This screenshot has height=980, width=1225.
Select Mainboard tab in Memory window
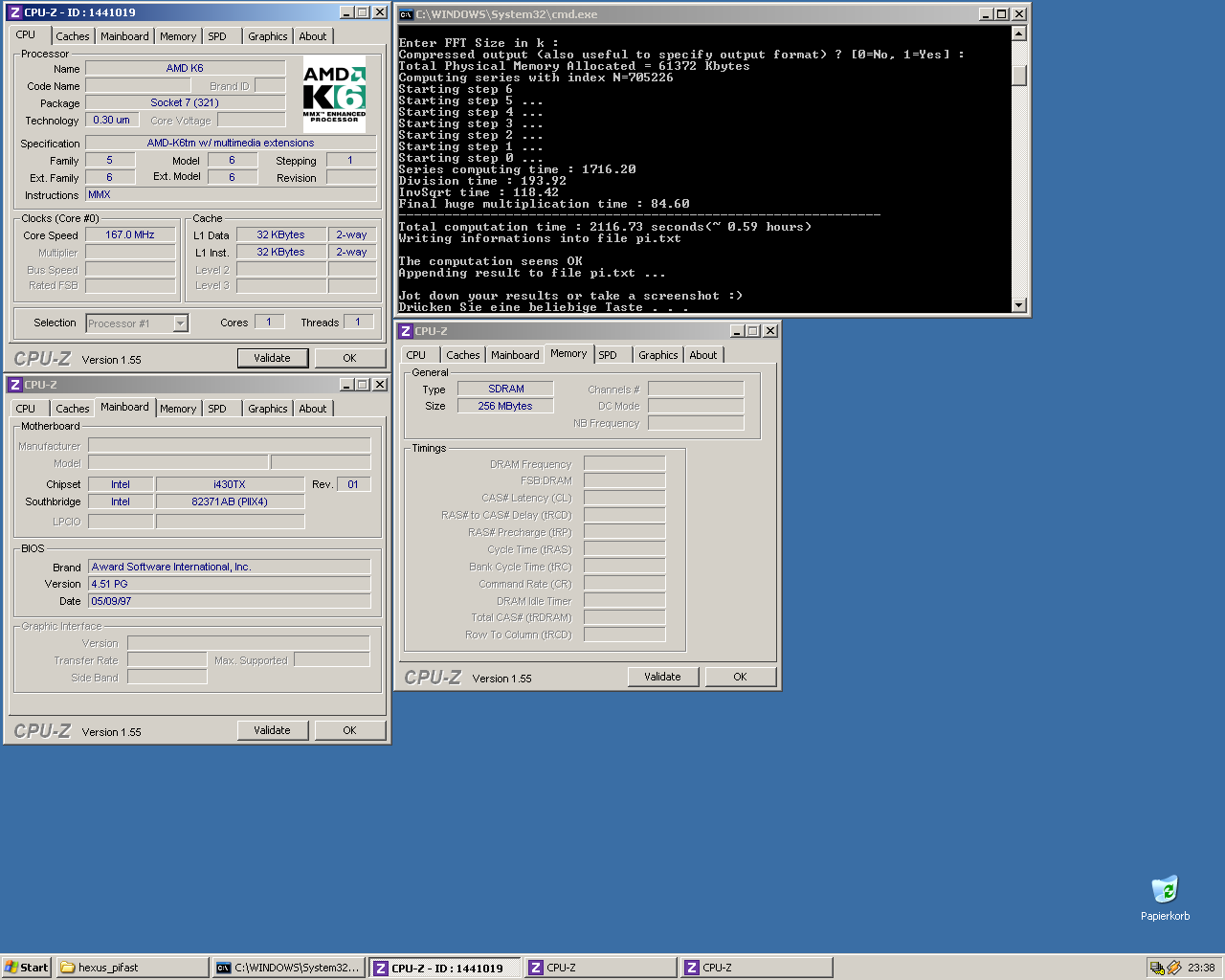point(515,355)
